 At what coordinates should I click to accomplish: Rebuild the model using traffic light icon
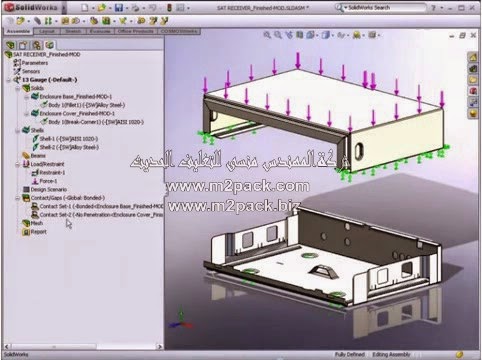click(x=169, y=7)
